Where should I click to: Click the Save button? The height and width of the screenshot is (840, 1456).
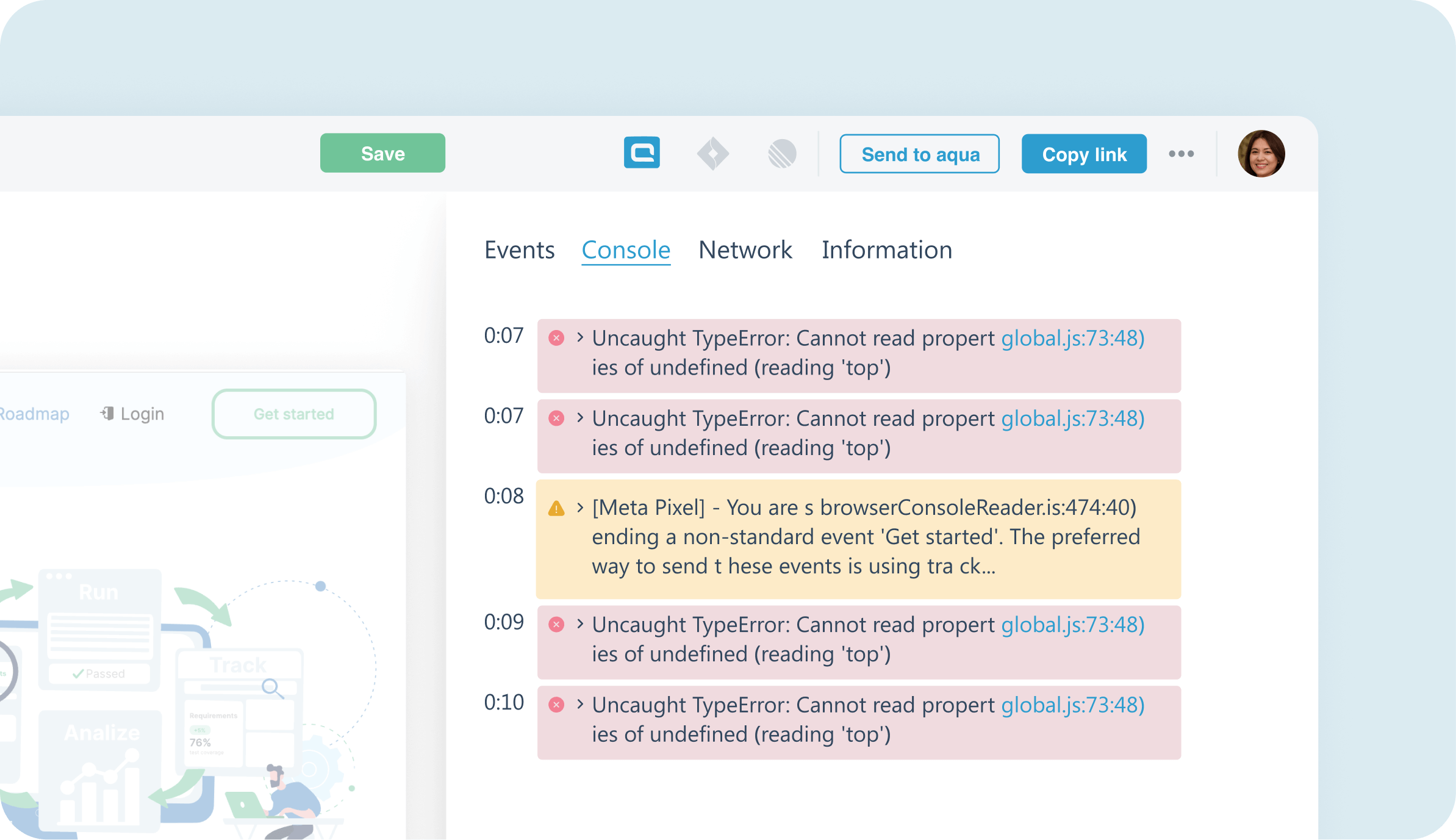(x=382, y=153)
